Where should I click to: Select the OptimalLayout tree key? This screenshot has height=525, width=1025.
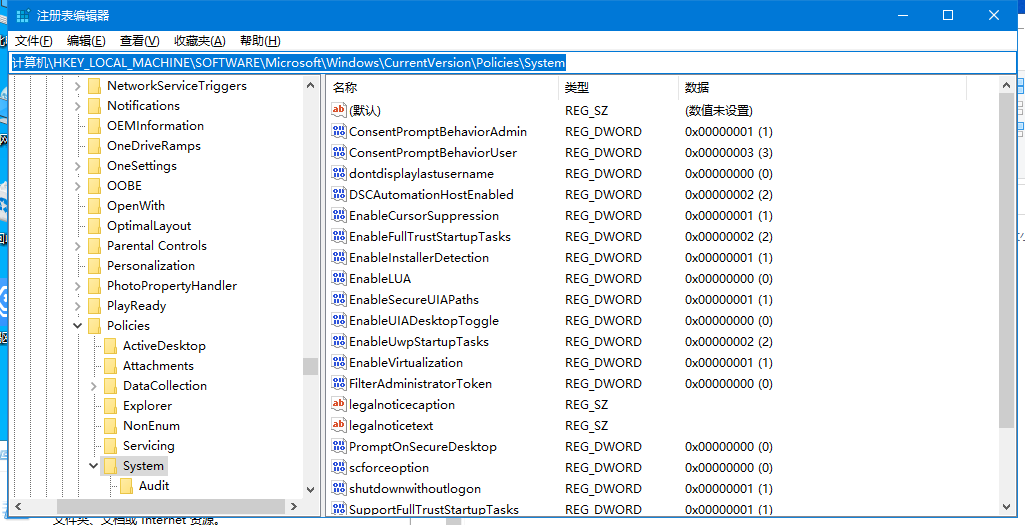pos(149,226)
